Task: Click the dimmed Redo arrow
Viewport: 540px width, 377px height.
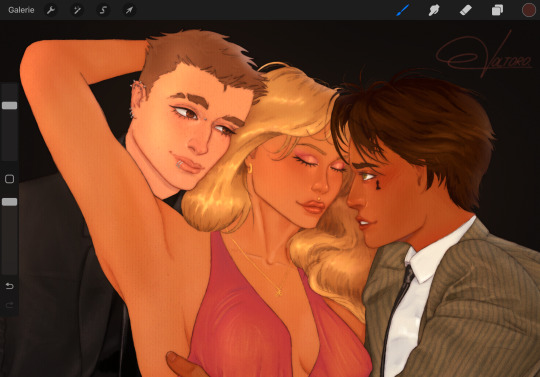Action: tap(9, 305)
